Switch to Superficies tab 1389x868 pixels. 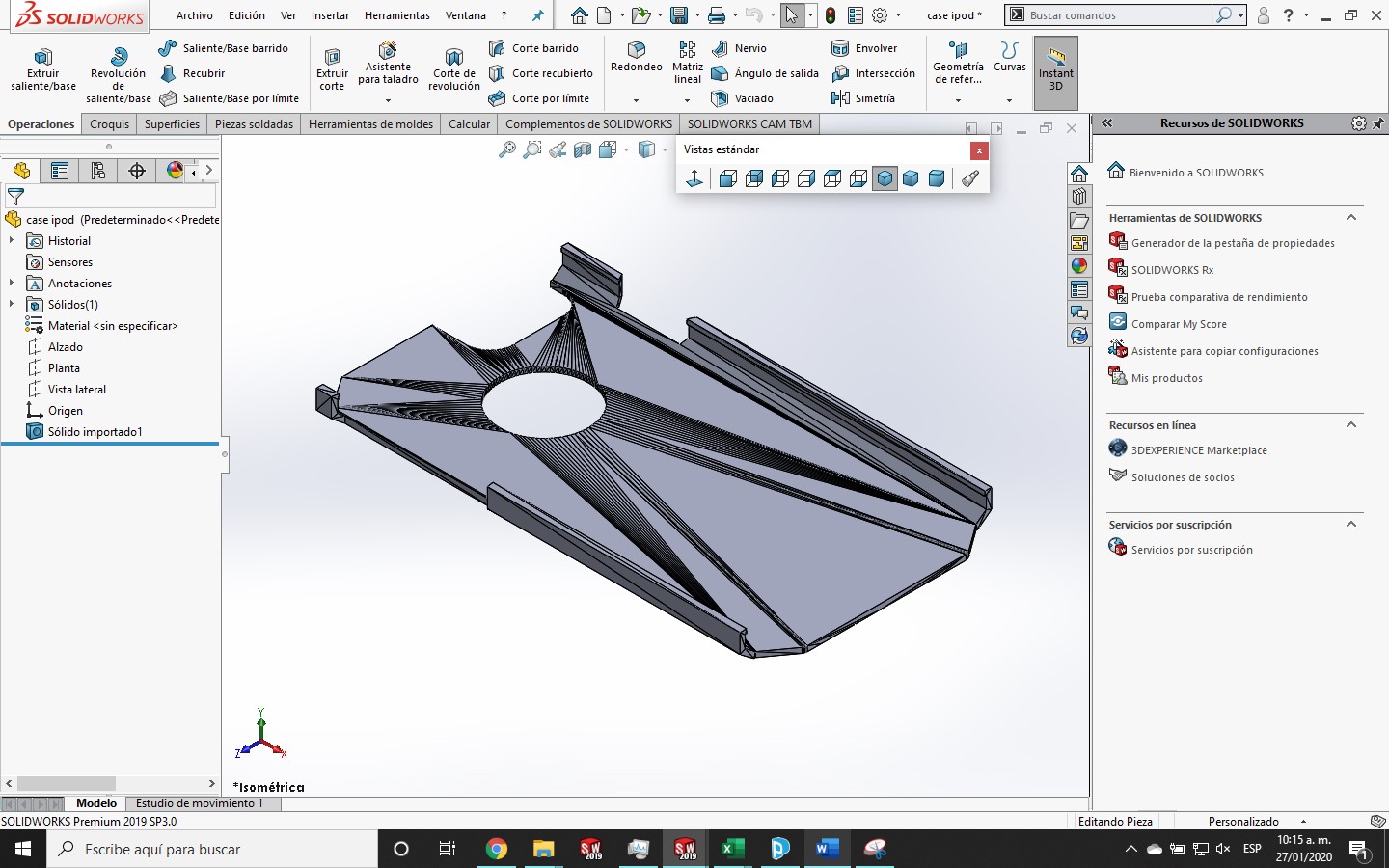(x=172, y=124)
